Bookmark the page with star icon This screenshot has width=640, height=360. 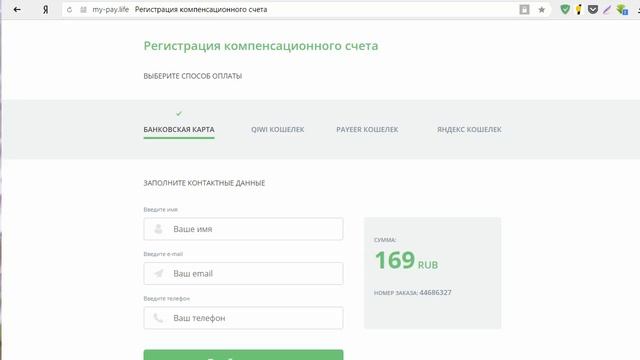(x=542, y=9)
